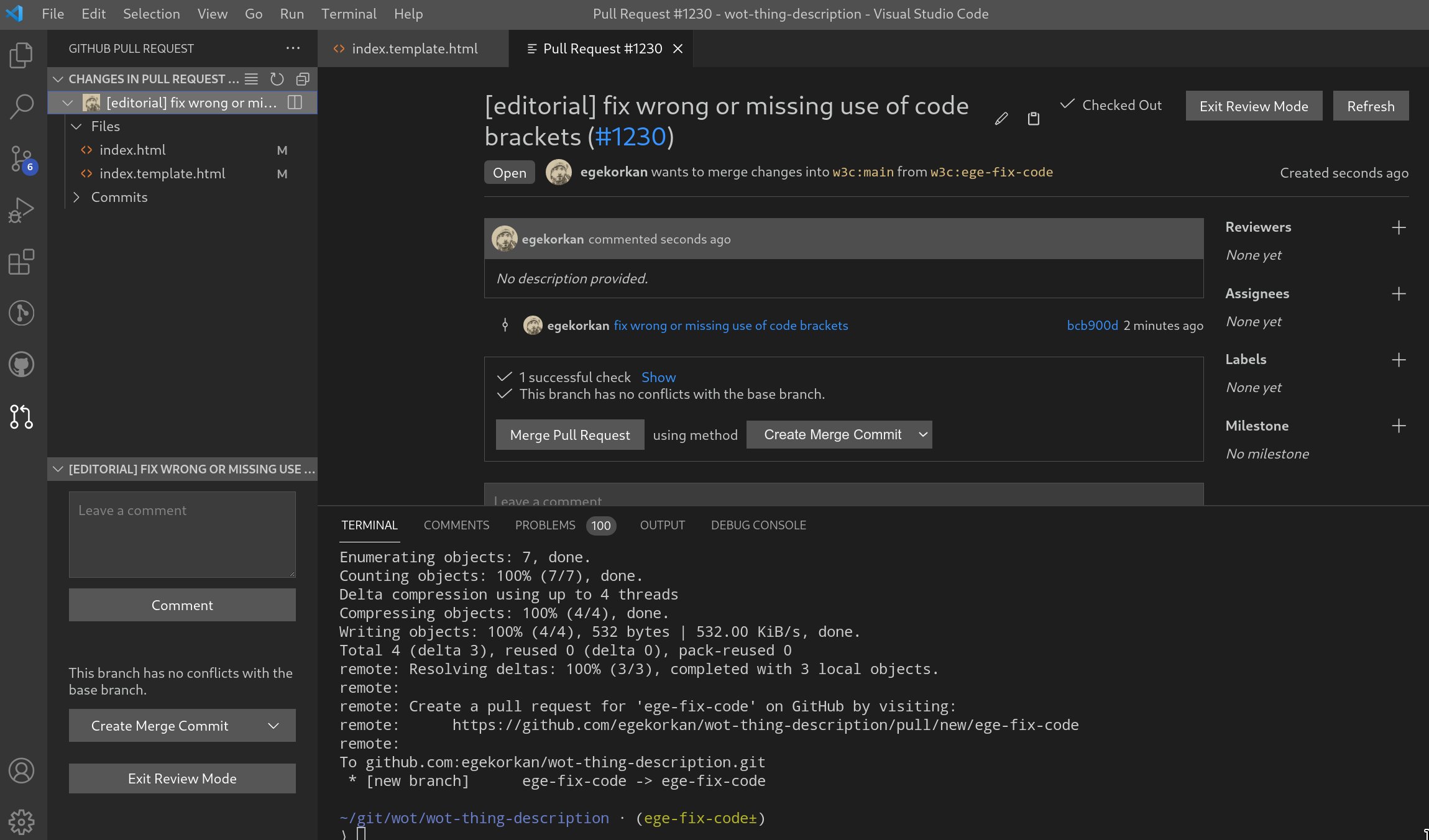Click the sidebar Leave a comment text area
Image resolution: width=1429 pixels, height=840 pixels.
182,534
